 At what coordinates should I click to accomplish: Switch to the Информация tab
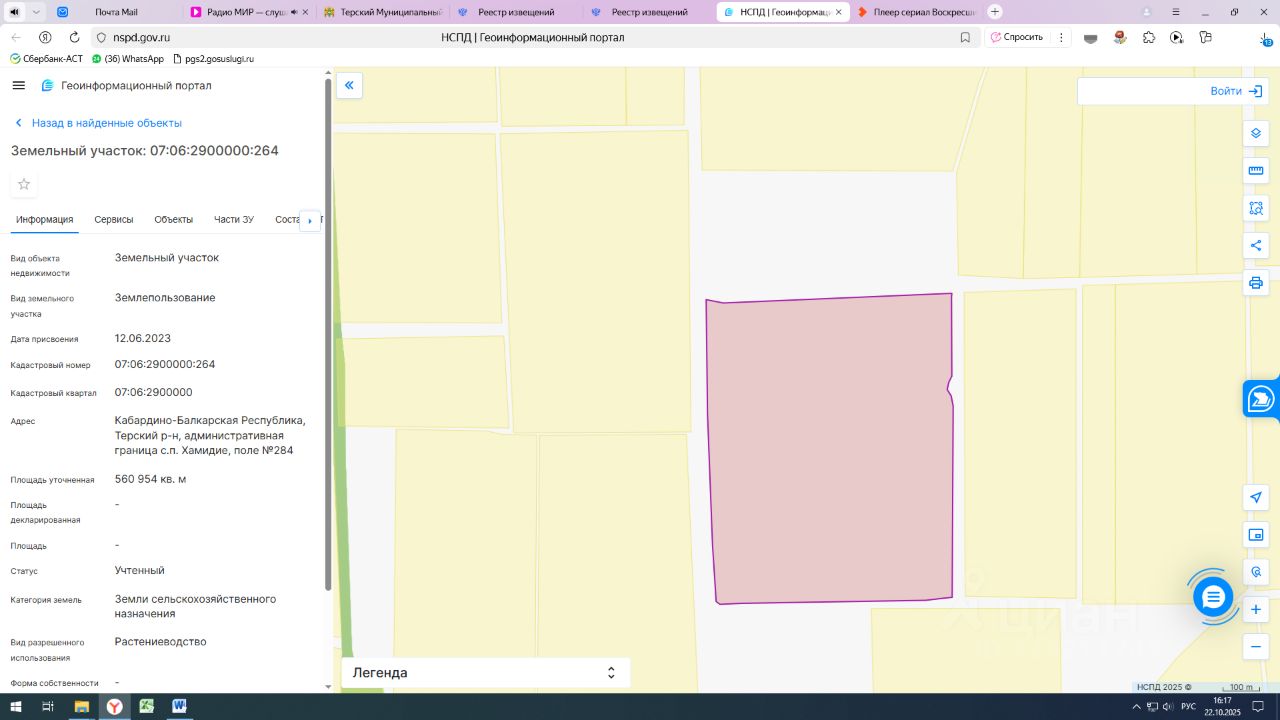tap(45, 220)
